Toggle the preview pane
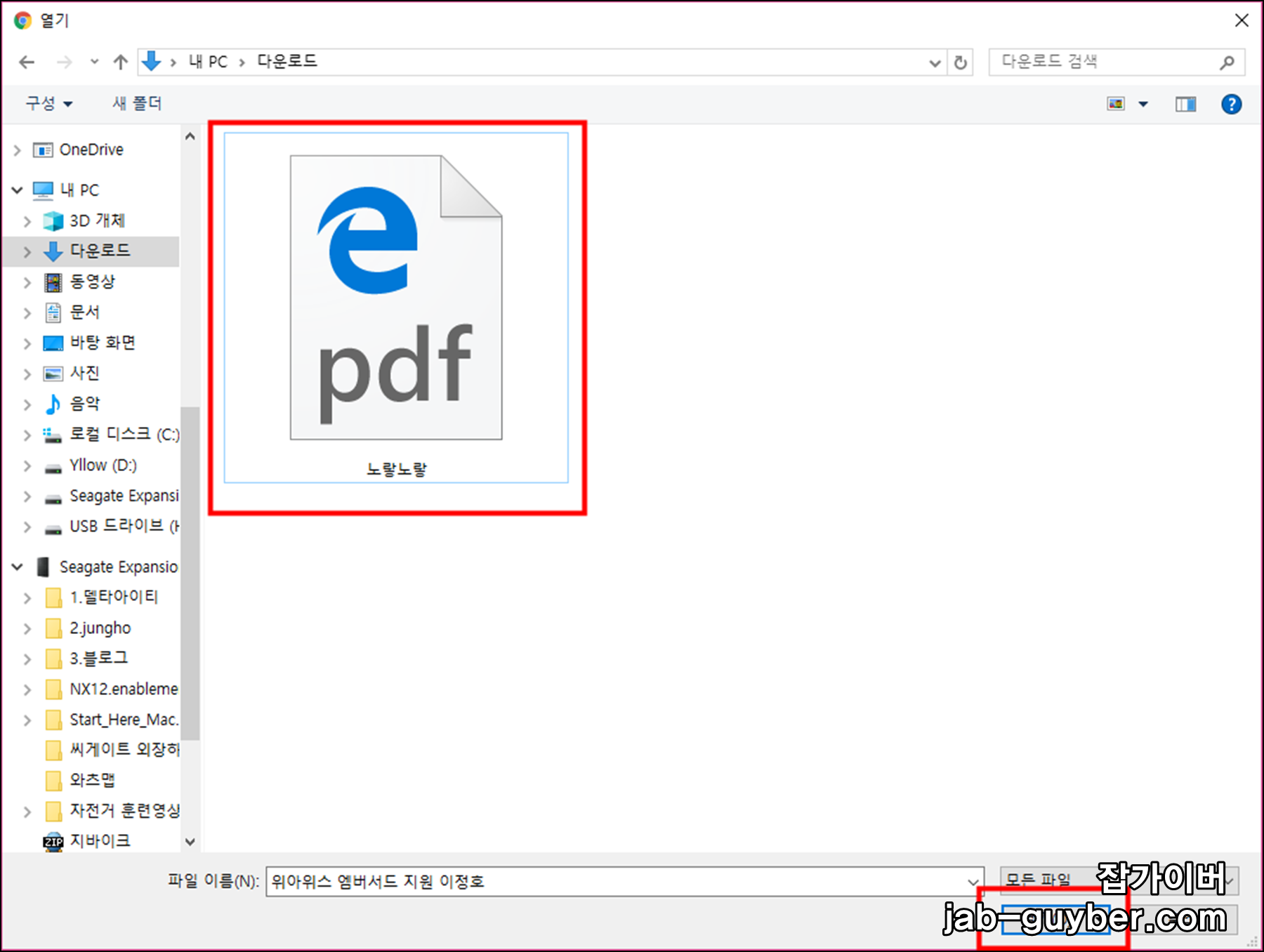This screenshot has height=952, width=1264. pyautogui.click(x=1185, y=105)
